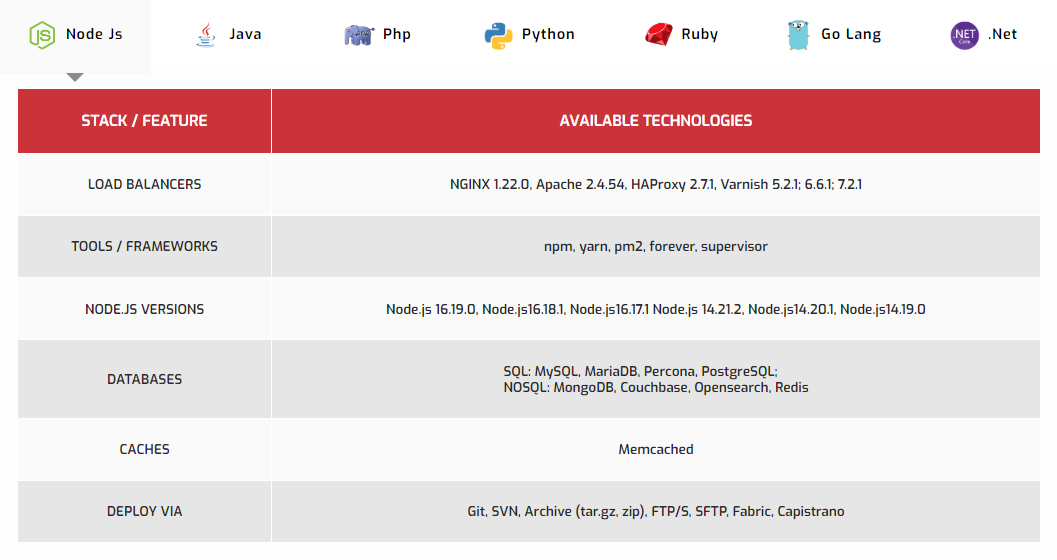Image resolution: width=1057 pixels, height=560 pixels.
Task: Open the Java tab
Action: point(228,36)
